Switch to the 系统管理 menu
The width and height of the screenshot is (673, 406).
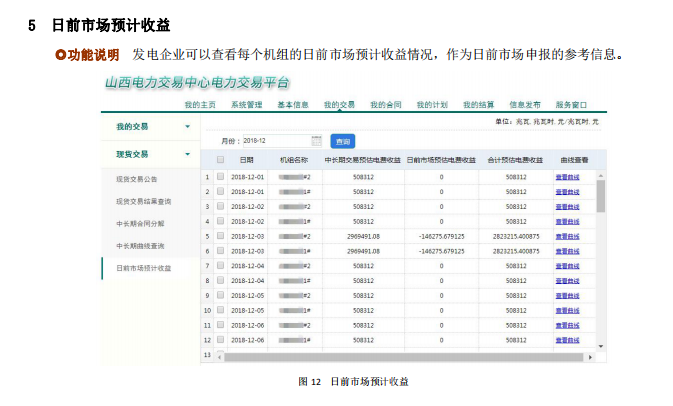point(246,104)
